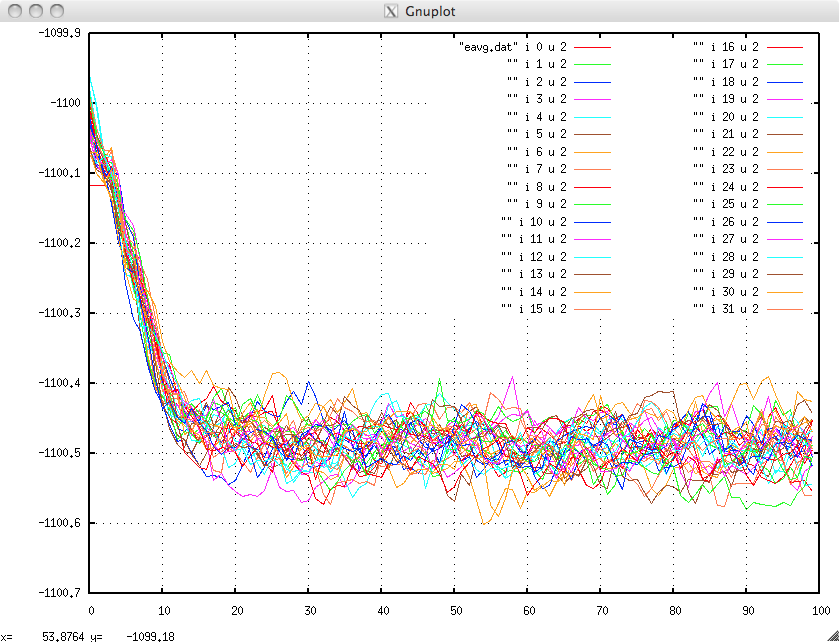
Task: Click the resize grip in bottom-right corner
Action: click(x=830, y=634)
